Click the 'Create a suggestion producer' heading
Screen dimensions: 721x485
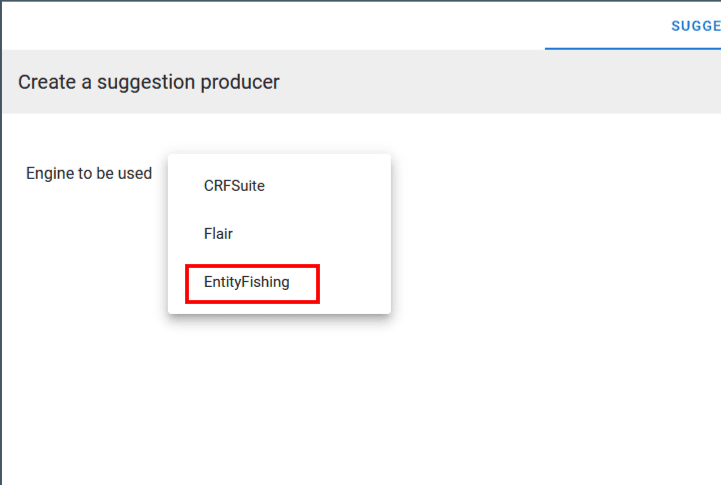(x=149, y=82)
